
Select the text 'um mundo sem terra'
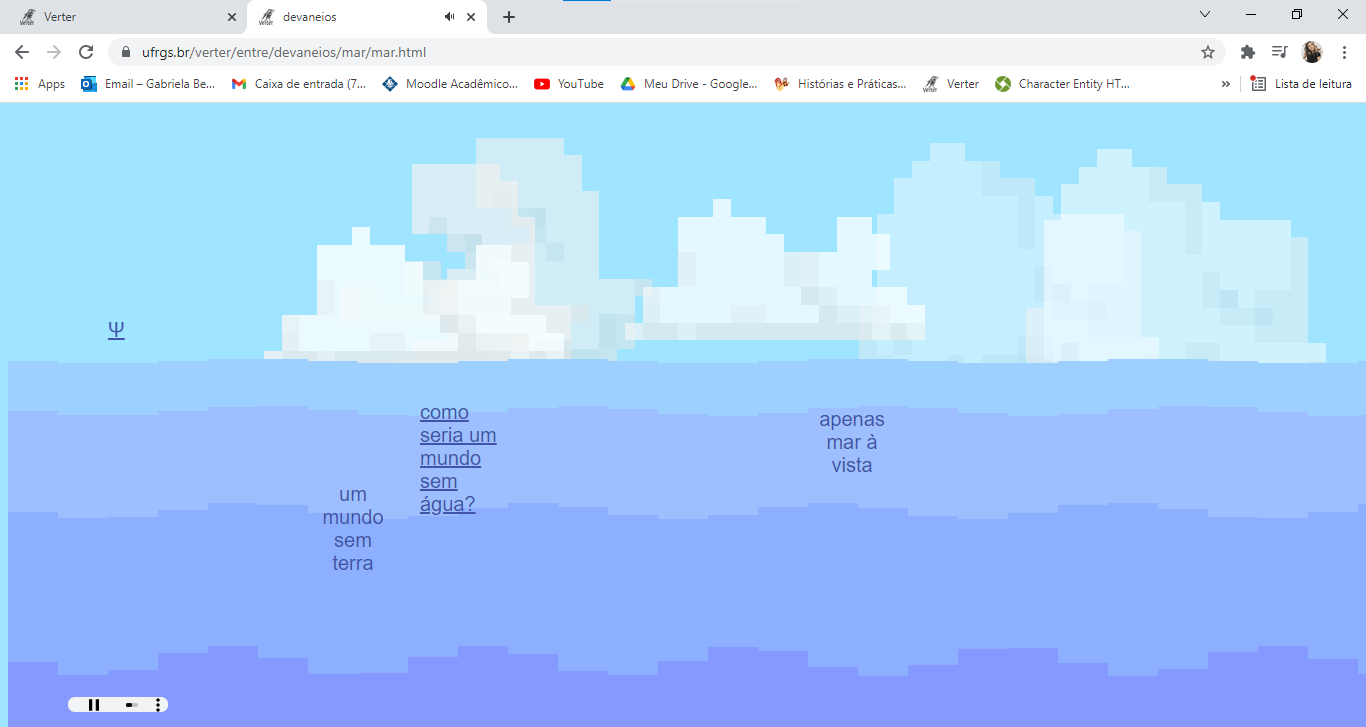[353, 529]
